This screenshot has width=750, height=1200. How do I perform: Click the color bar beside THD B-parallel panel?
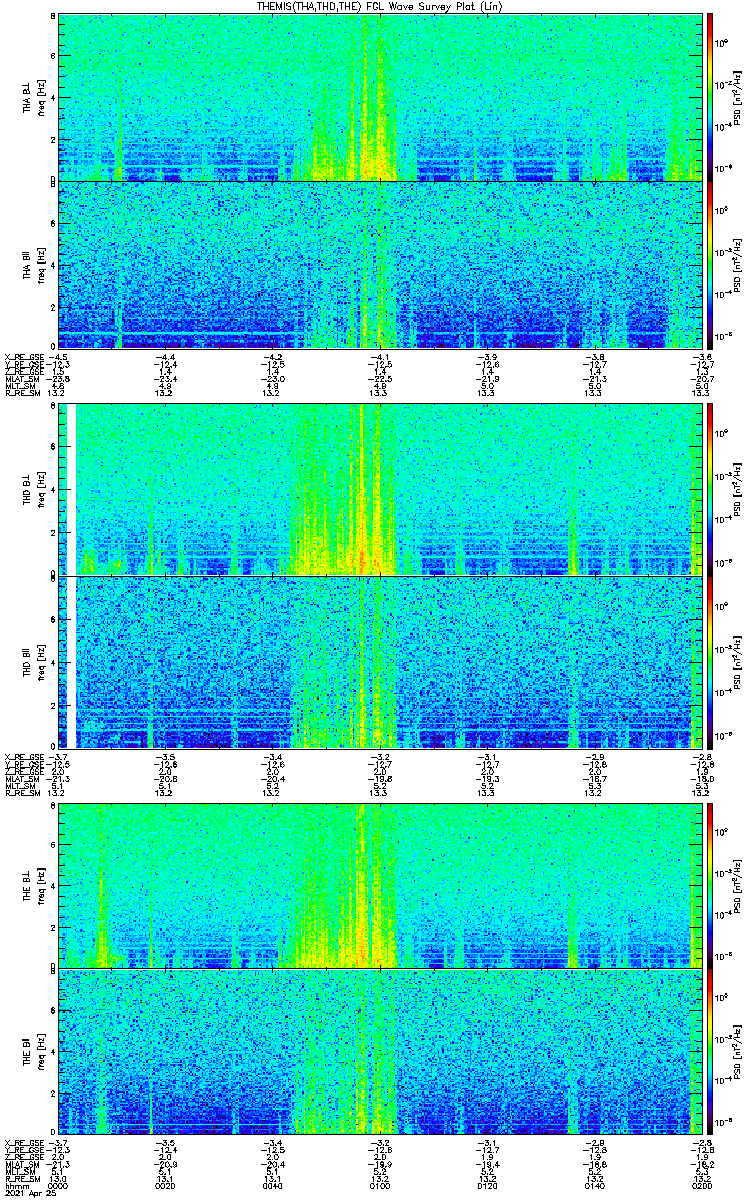710,661
